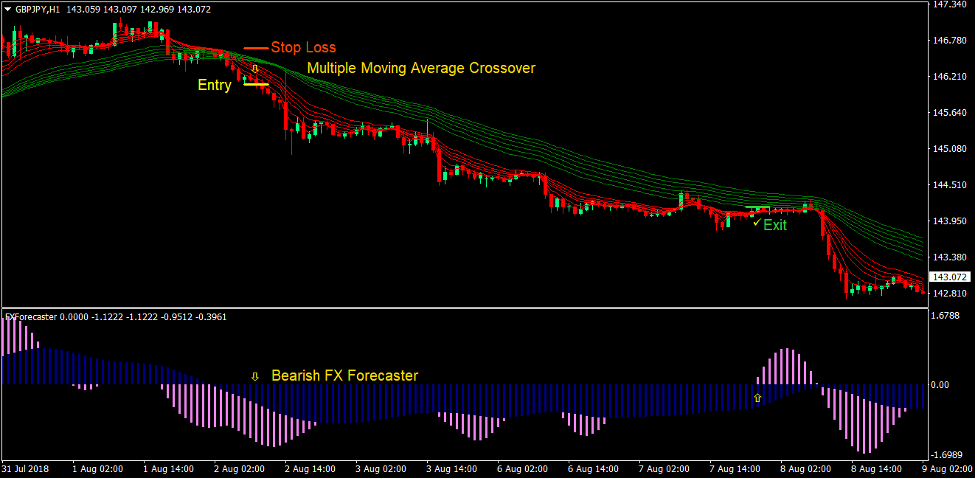Image resolution: width=977 pixels, height=479 pixels.
Task: Select the 'Multiple Moving Average Crossover' label
Action: [x=421, y=69]
